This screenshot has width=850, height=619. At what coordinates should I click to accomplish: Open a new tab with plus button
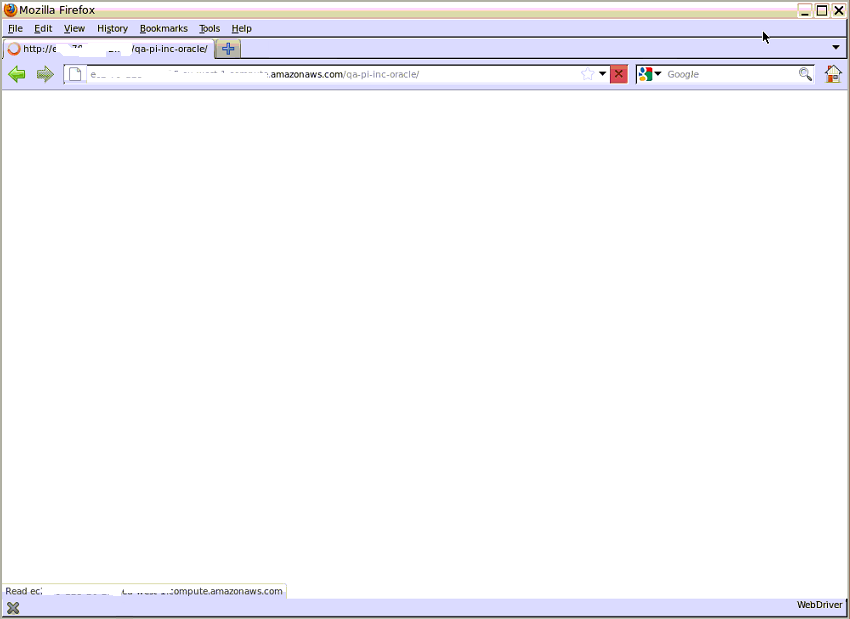point(228,49)
